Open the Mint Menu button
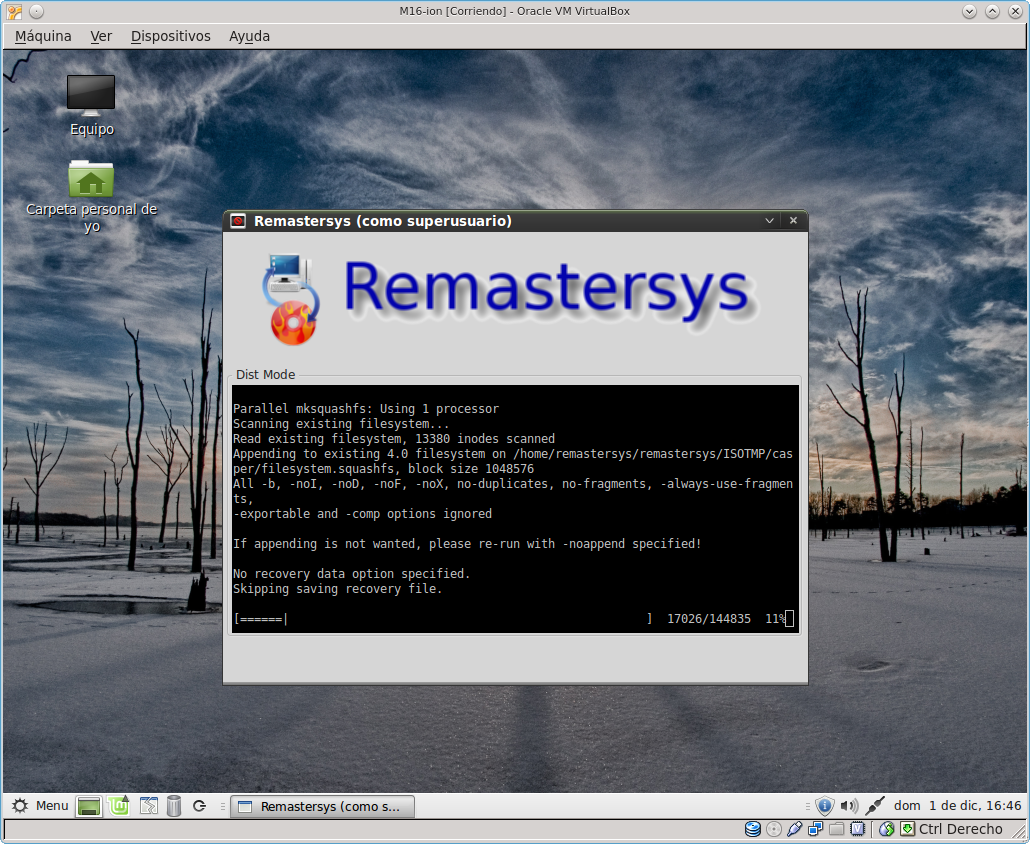Image resolution: width=1030 pixels, height=844 pixels. [40, 806]
